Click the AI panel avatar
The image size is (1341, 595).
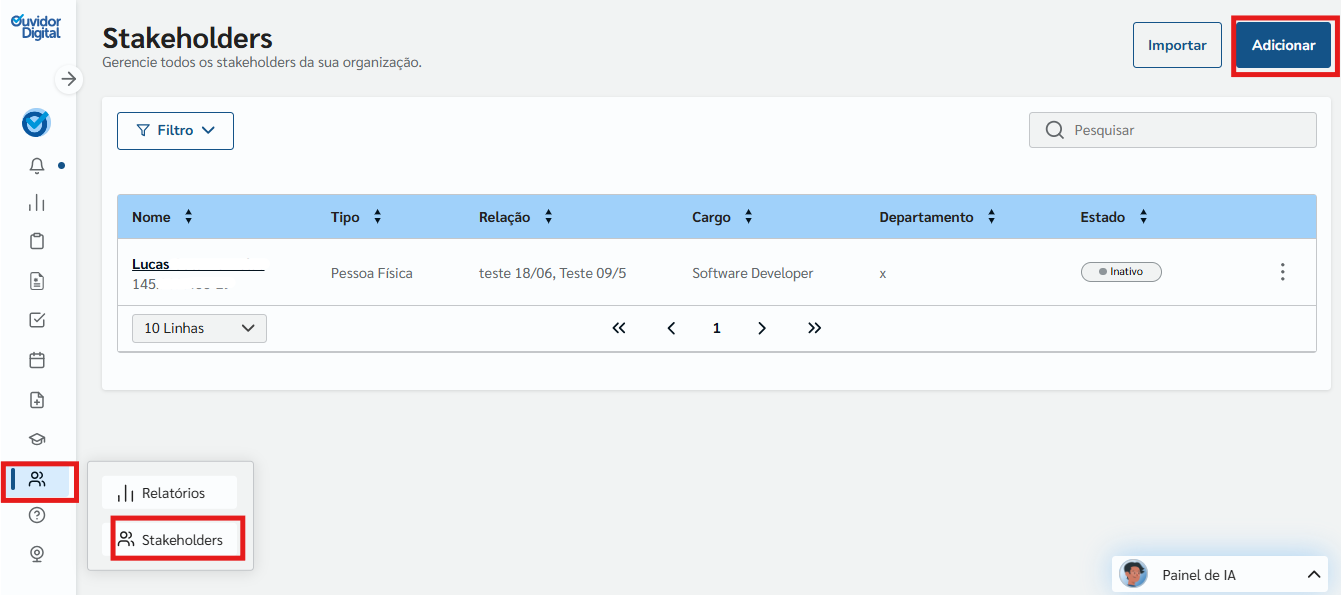coord(1133,574)
